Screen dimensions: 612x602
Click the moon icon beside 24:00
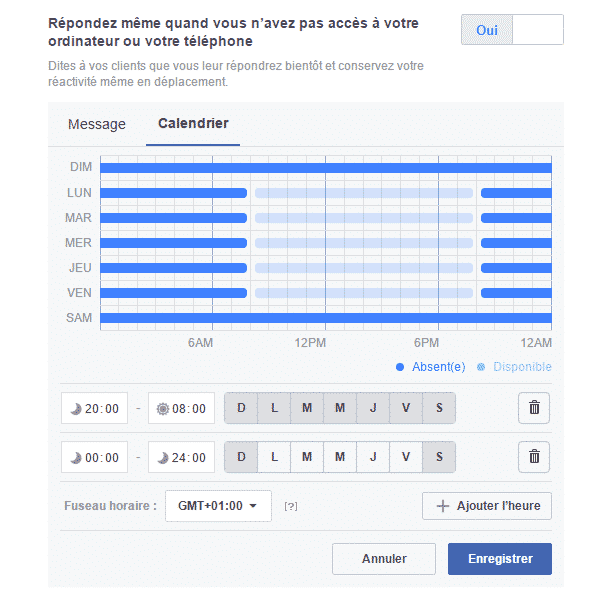coord(163,458)
